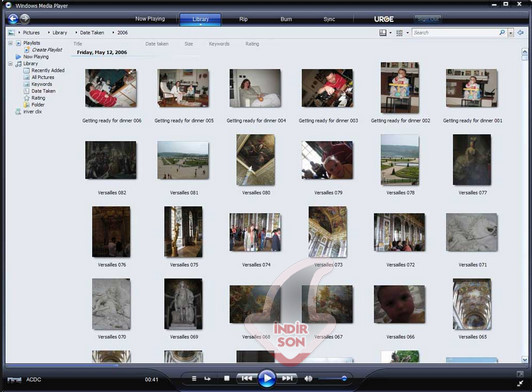The image size is (532, 392).
Task: Open the Rip tab
Action: point(243,19)
